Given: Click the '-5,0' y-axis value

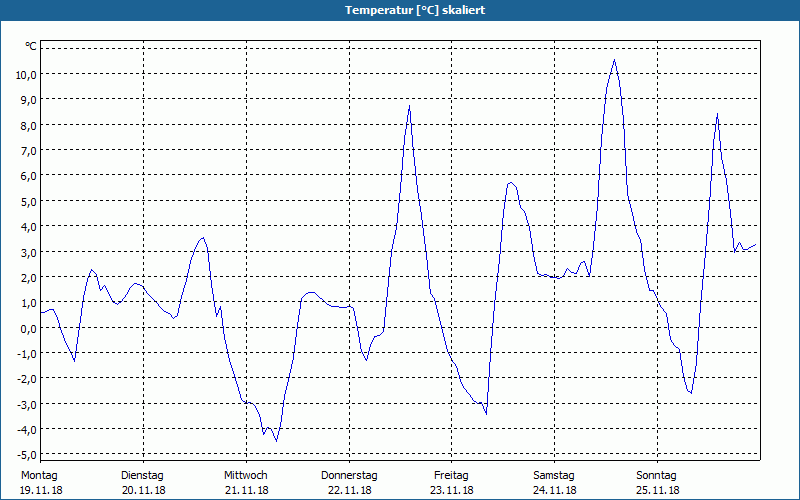Looking at the screenshot, I should coord(28,455).
